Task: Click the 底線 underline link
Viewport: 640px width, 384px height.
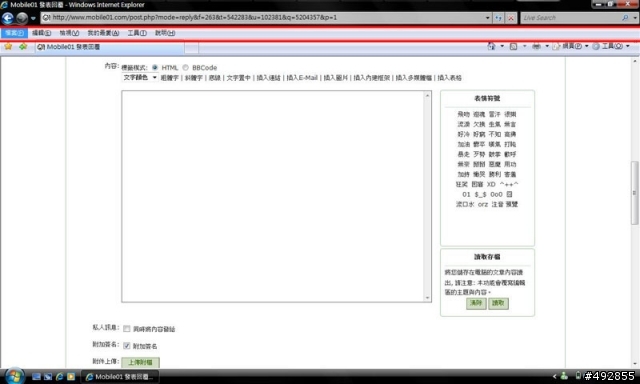Action: point(214,78)
